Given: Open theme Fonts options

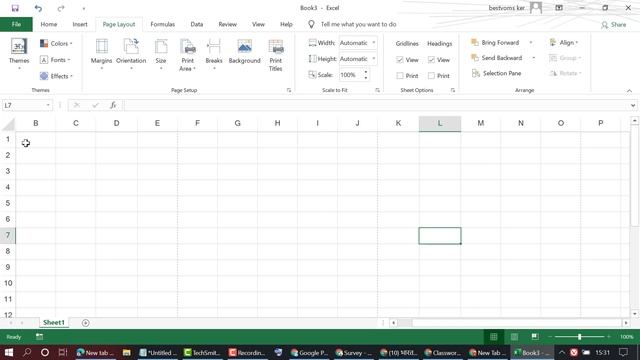Looking at the screenshot, I should pos(55,60).
